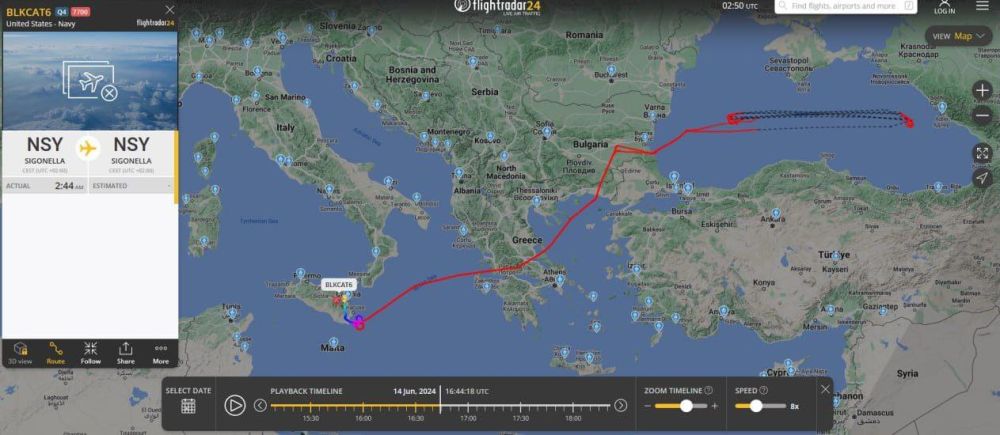Toggle the Route display icon
The width and height of the screenshot is (1000, 435).
point(55,352)
